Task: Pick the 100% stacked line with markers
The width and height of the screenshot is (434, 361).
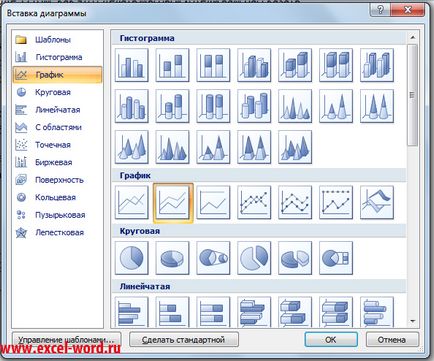Action: (336, 203)
